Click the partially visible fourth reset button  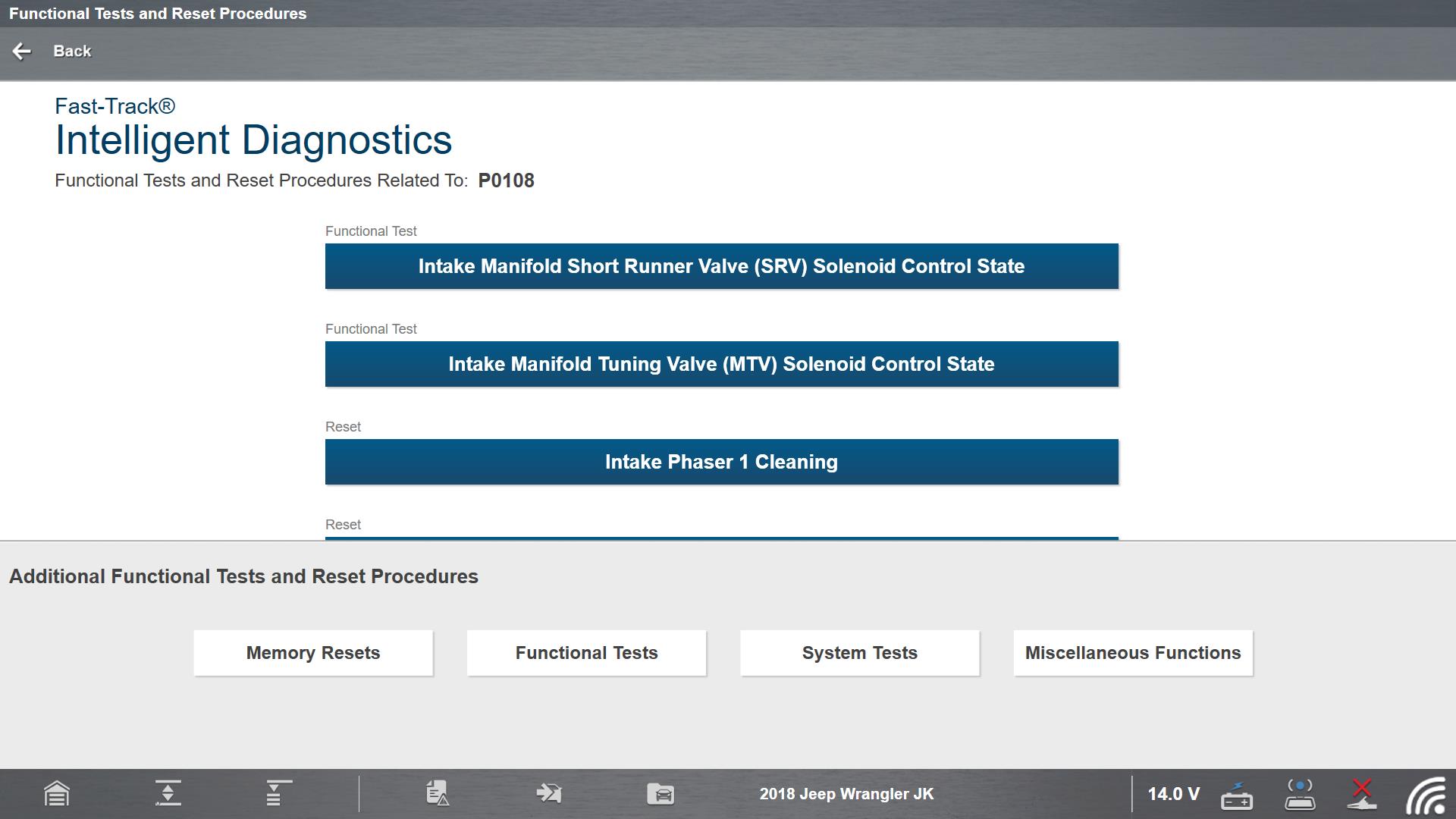[x=721, y=538]
